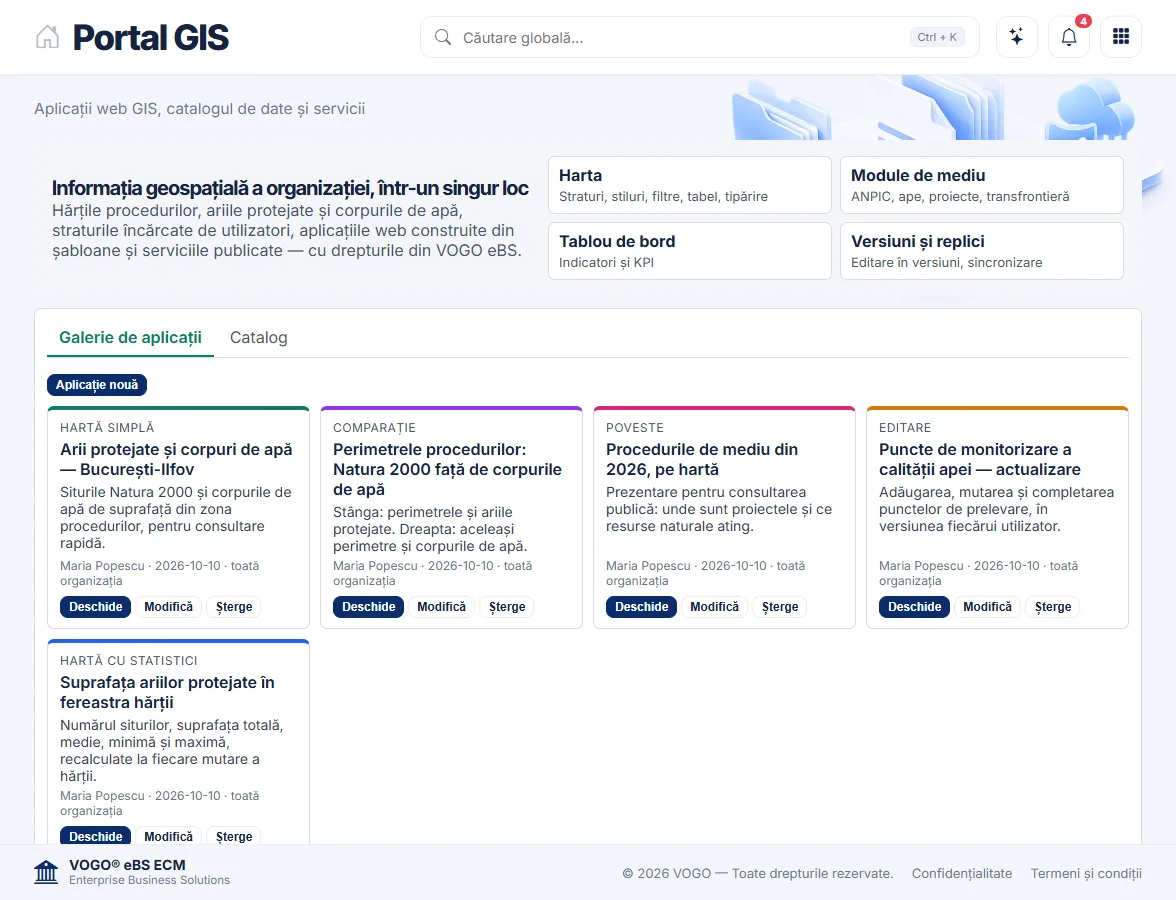Create an app with Aplicație nouă

pos(97,385)
